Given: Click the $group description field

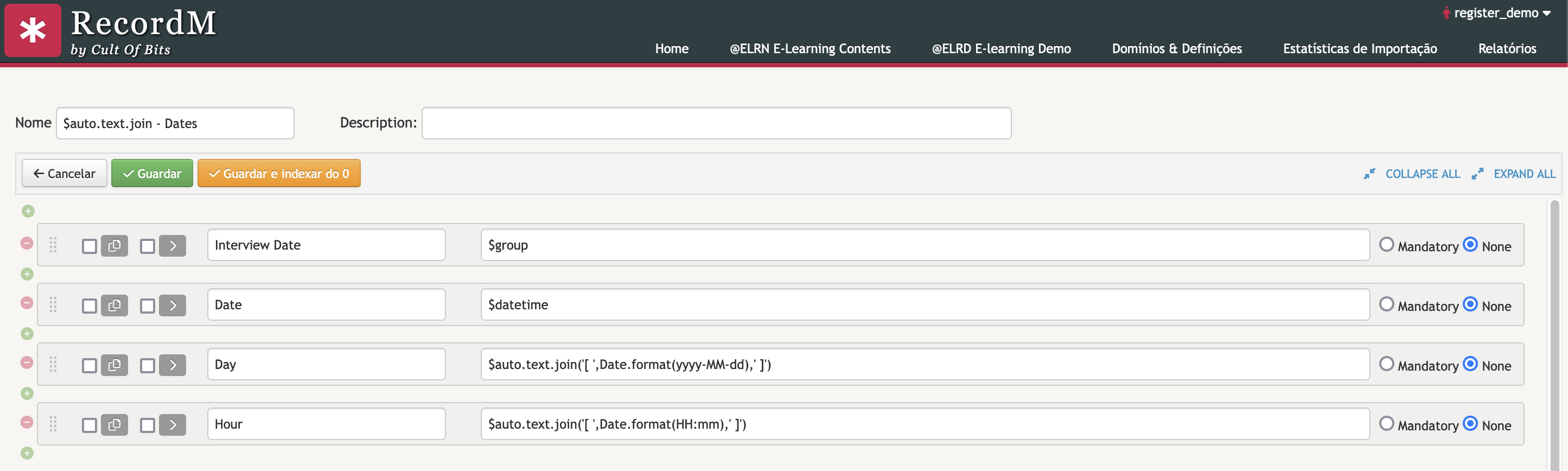Looking at the screenshot, I should tap(925, 245).
